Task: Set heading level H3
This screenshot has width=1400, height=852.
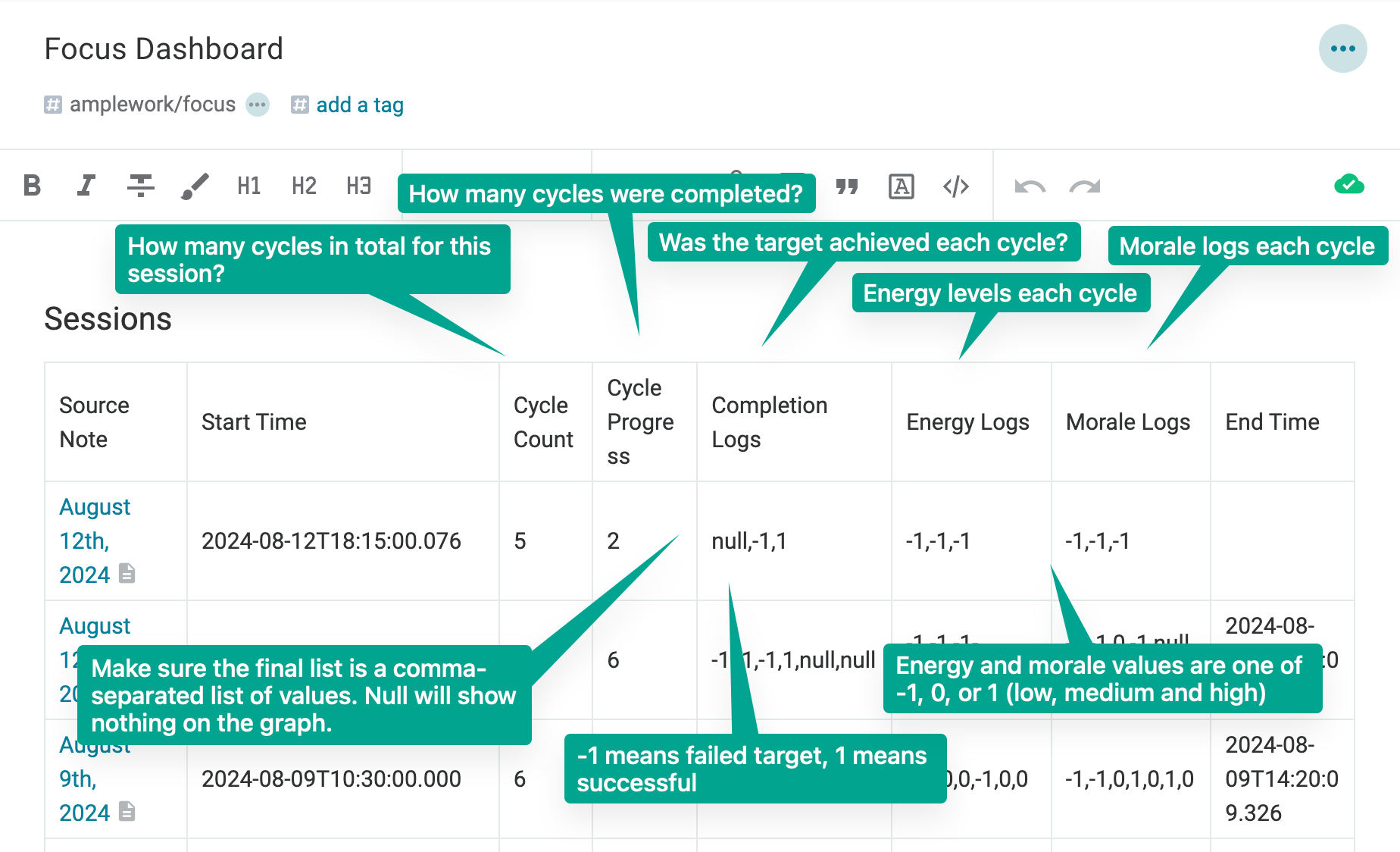Action: [x=358, y=186]
